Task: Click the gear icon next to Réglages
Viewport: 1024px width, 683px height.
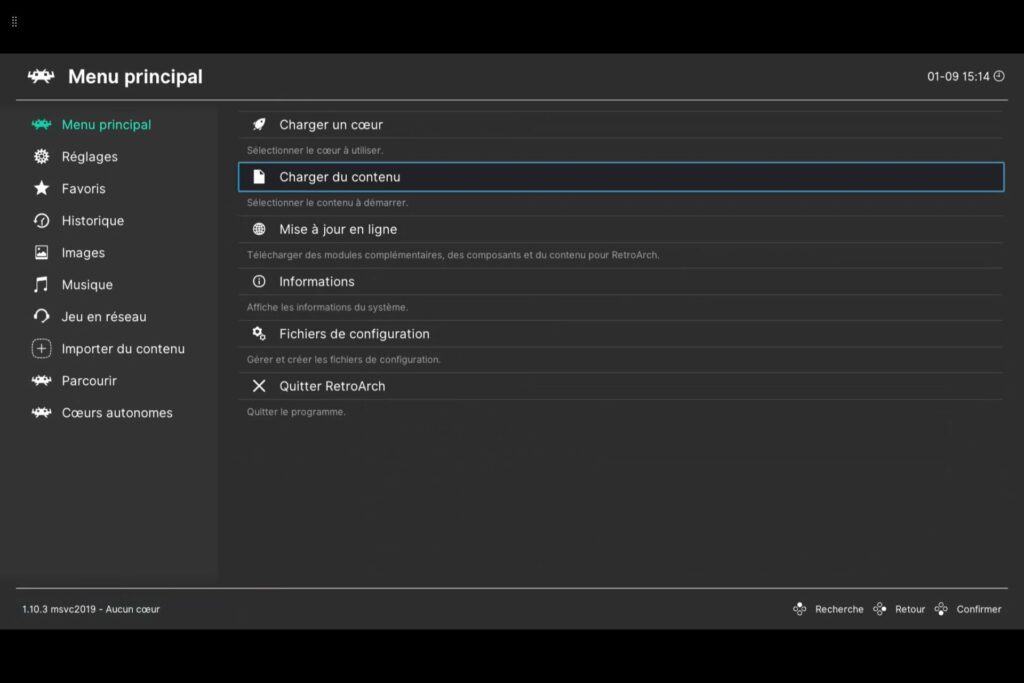Action: 41,157
